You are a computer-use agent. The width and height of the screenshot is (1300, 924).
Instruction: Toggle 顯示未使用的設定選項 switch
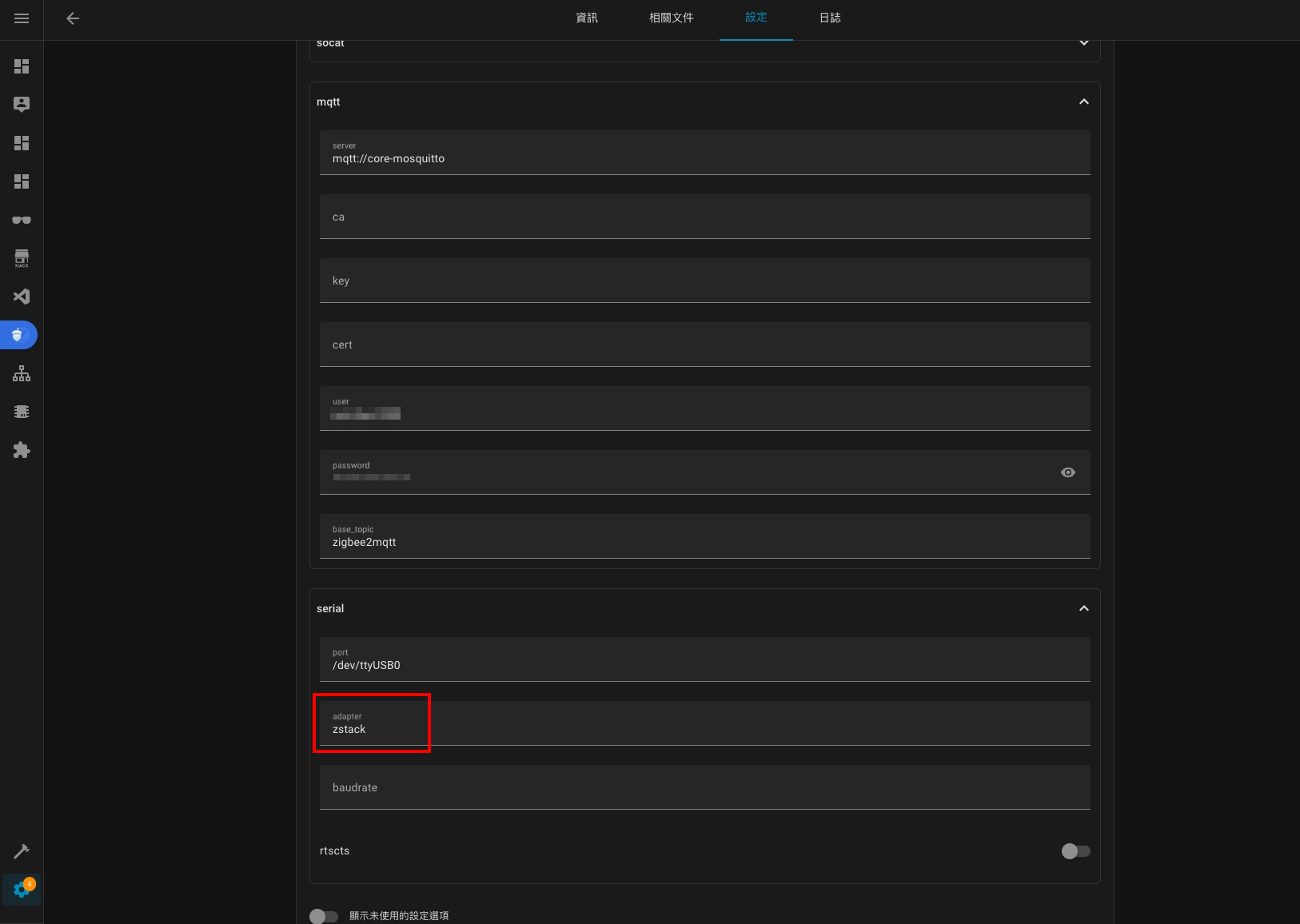[324, 916]
